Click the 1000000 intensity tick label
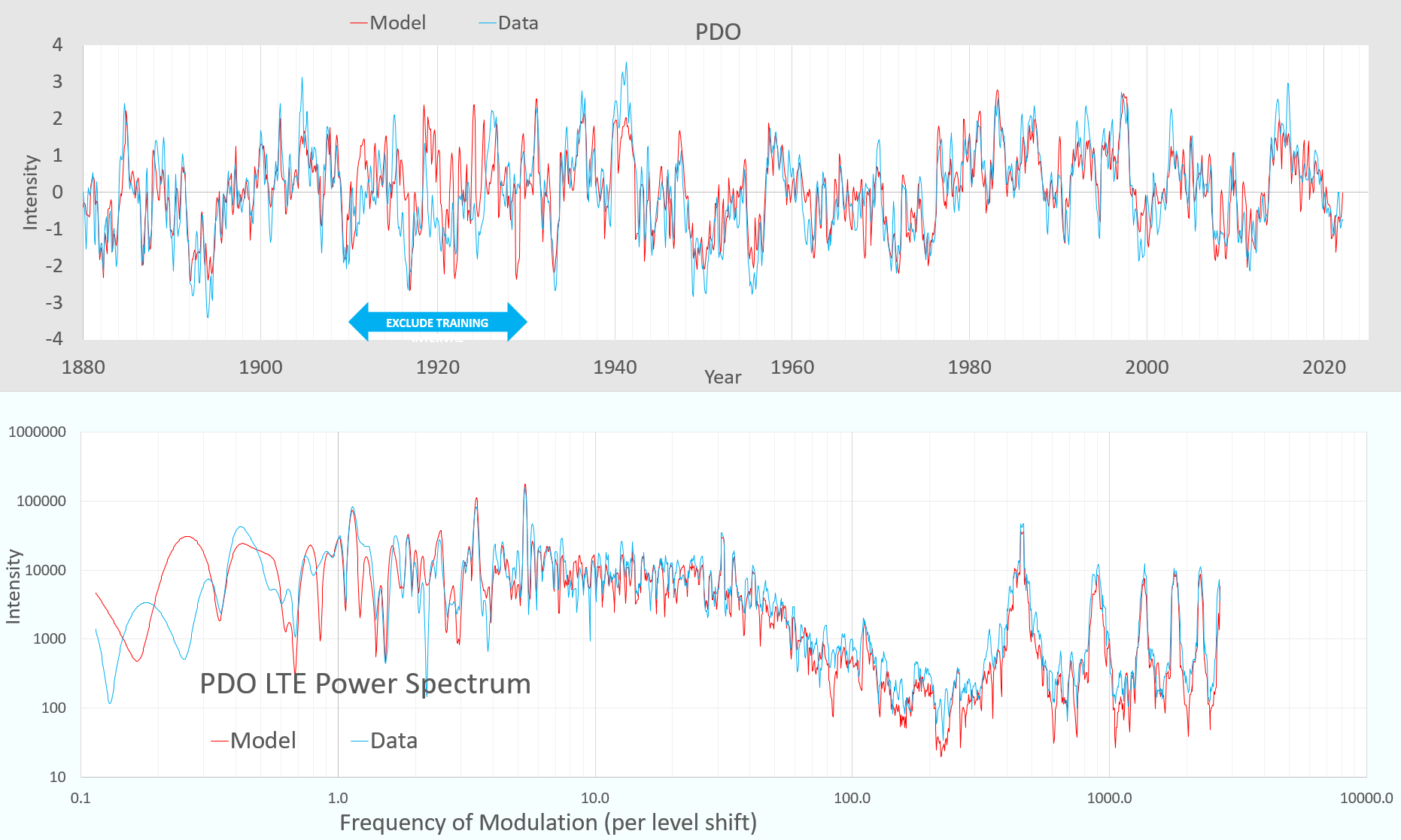Screen dimensions: 1401x840 (37, 432)
